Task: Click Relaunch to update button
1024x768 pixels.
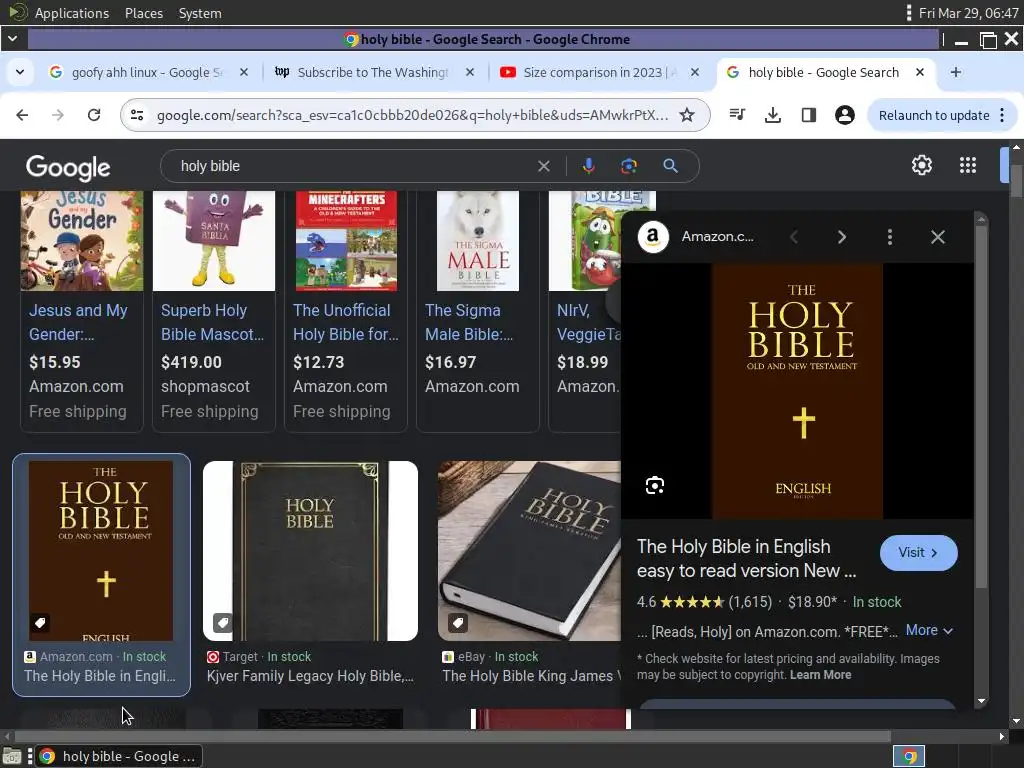Action: point(933,115)
